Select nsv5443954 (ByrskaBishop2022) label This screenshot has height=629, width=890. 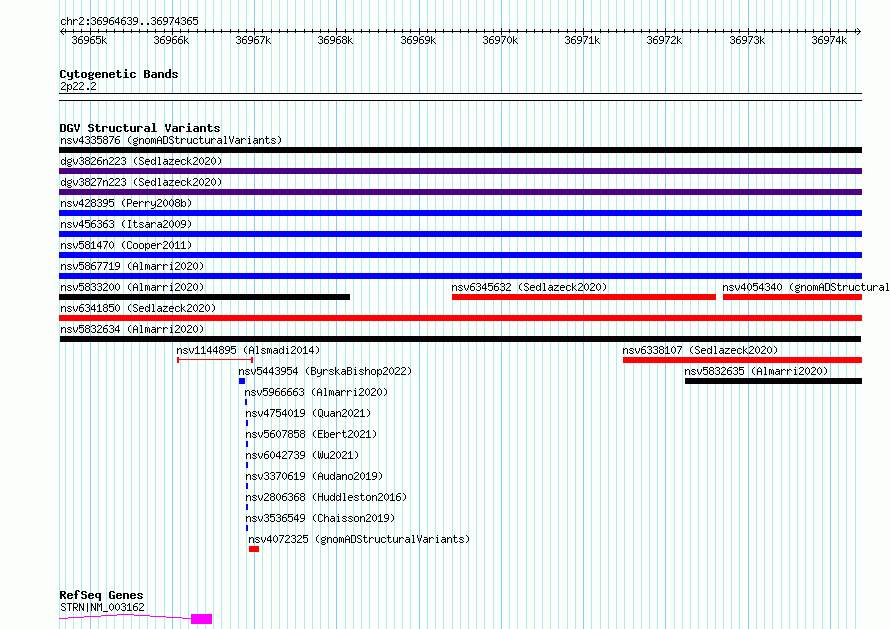tap(325, 371)
